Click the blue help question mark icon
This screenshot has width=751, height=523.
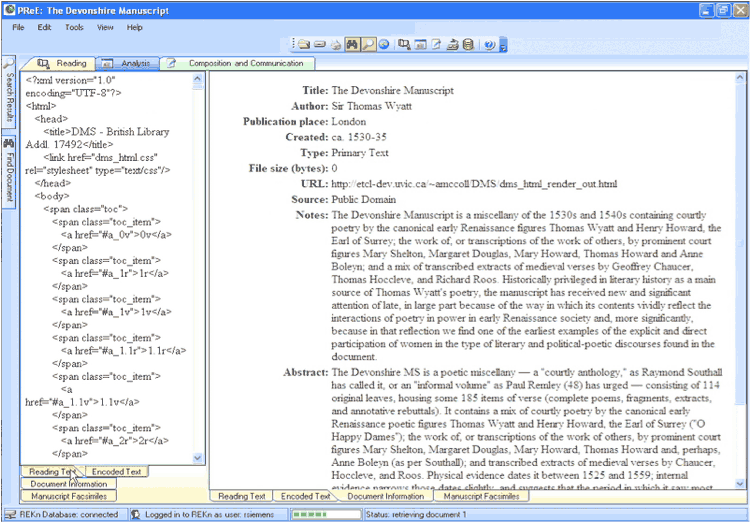coord(489,45)
